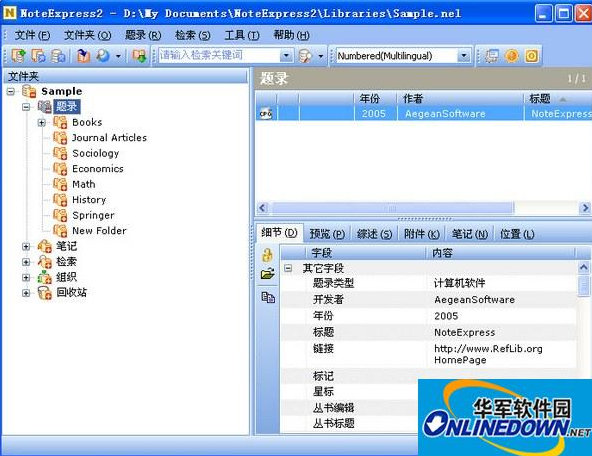Open the globe icon dropdown arrow

[118, 56]
